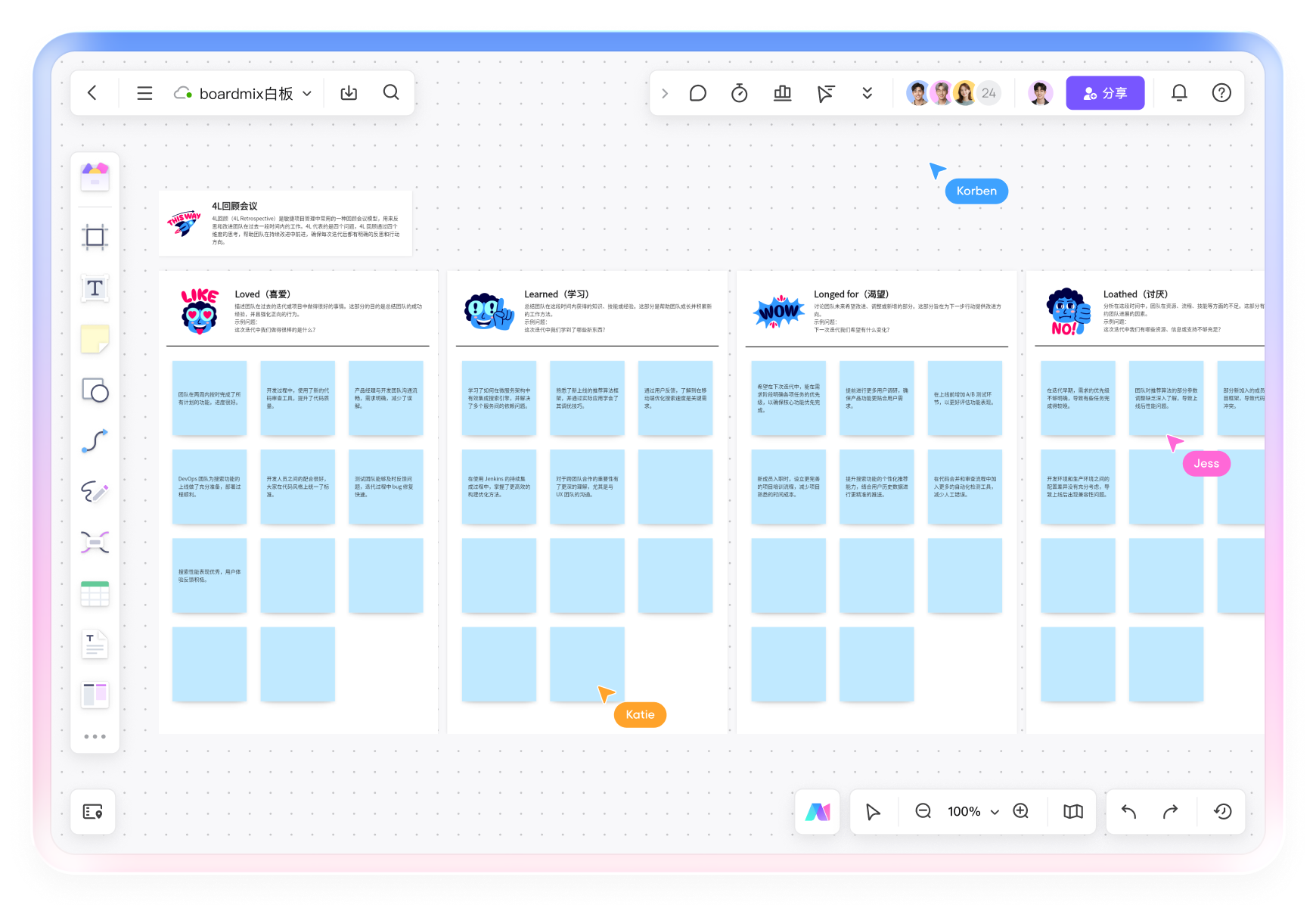Screen dimensions: 1316x905
Task: Select the connector line tool
Action: click(95, 441)
